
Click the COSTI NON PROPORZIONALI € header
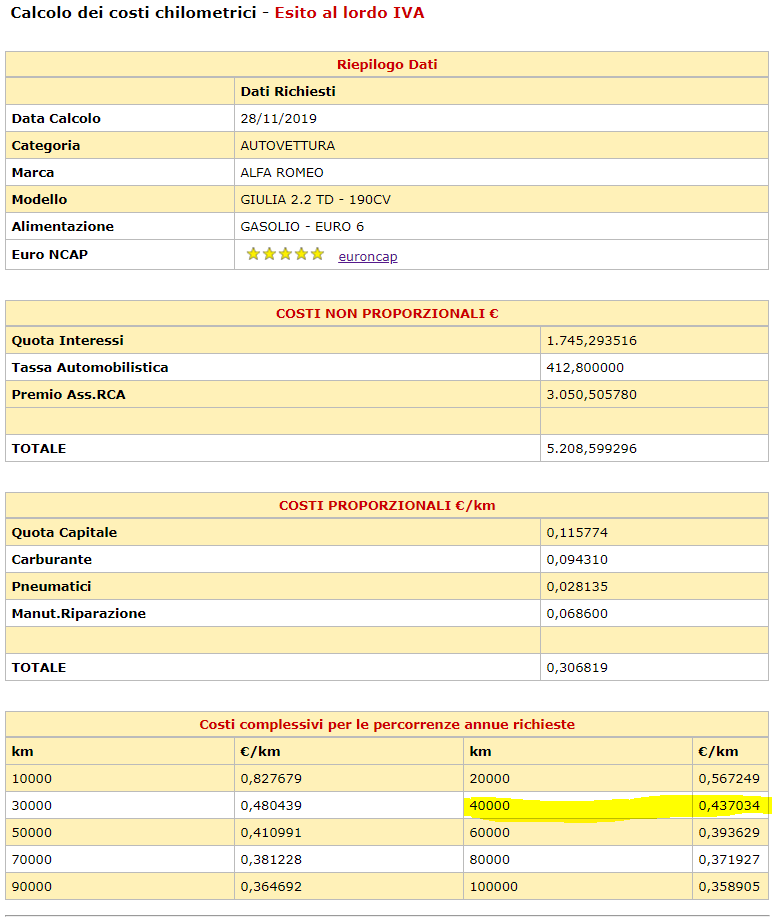[x=387, y=314]
